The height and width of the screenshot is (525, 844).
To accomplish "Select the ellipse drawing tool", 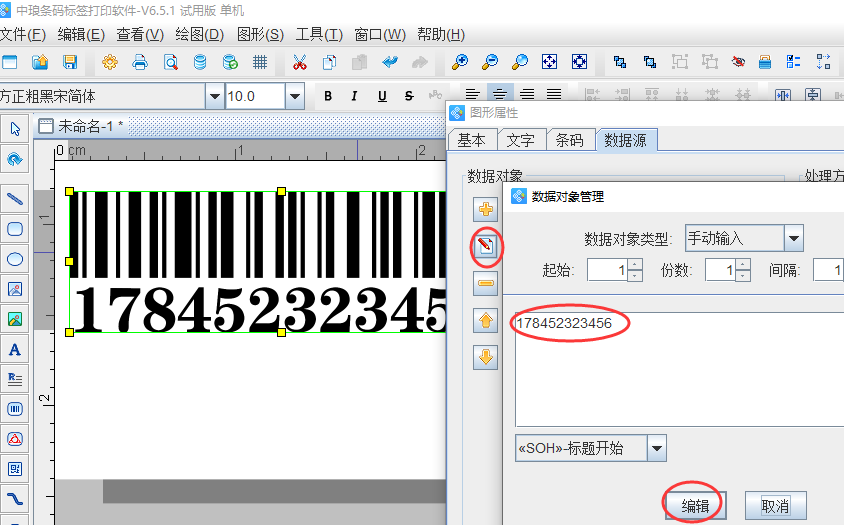I will (x=15, y=260).
